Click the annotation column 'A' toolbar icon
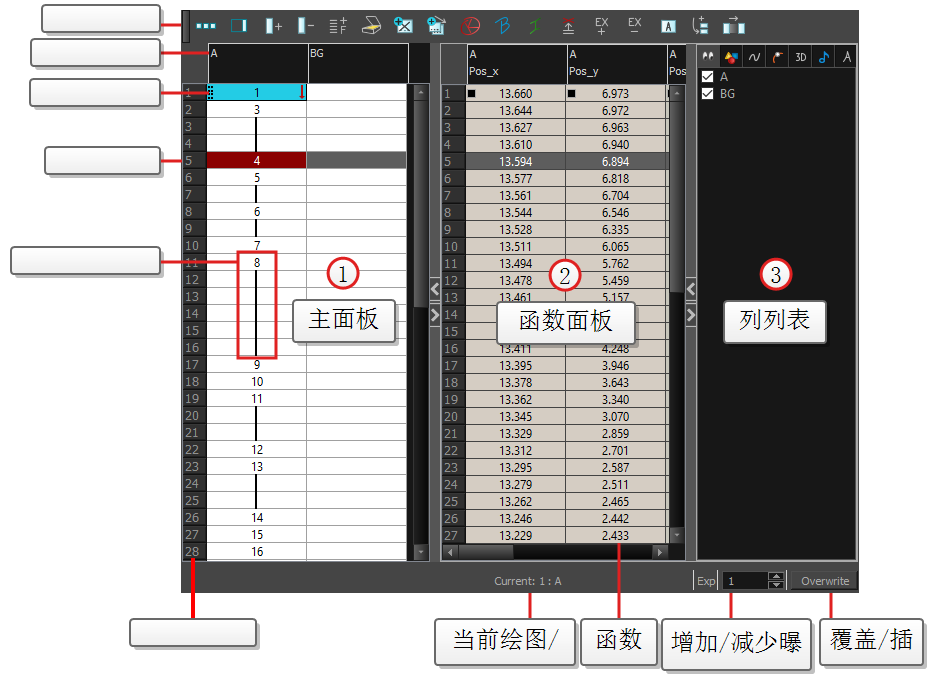This screenshot has height=686, width=939. (668, 26)
